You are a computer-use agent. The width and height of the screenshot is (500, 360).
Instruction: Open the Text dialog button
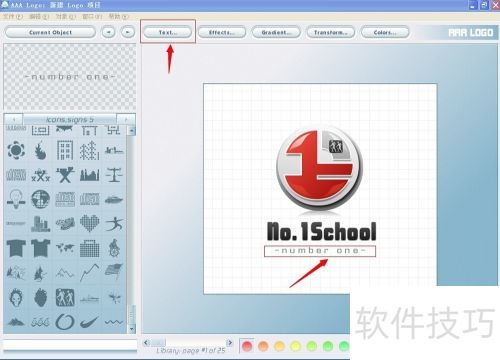point(168,32)
